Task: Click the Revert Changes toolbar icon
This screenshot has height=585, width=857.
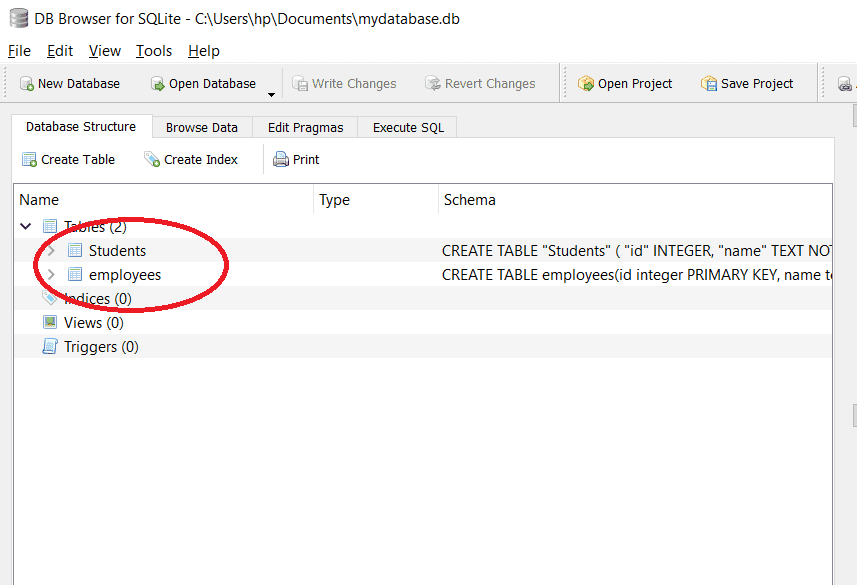Action: click(x=432, y=84)
